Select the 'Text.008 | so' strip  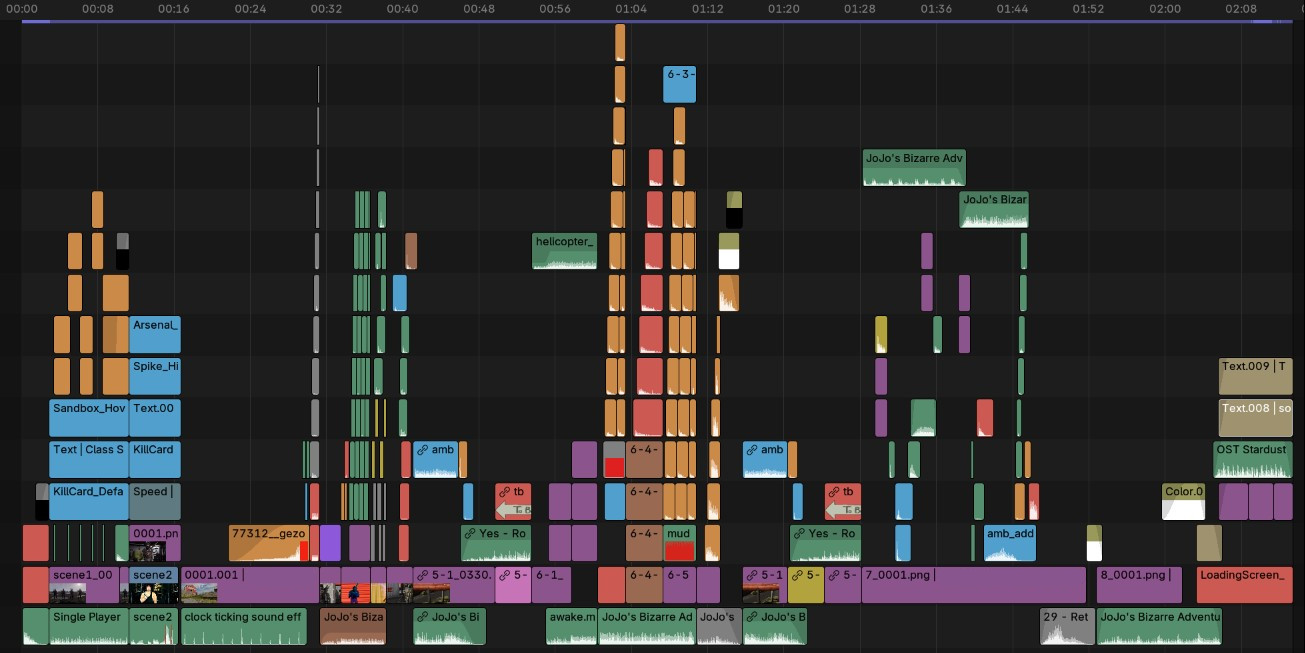(x=1256, y=419)
